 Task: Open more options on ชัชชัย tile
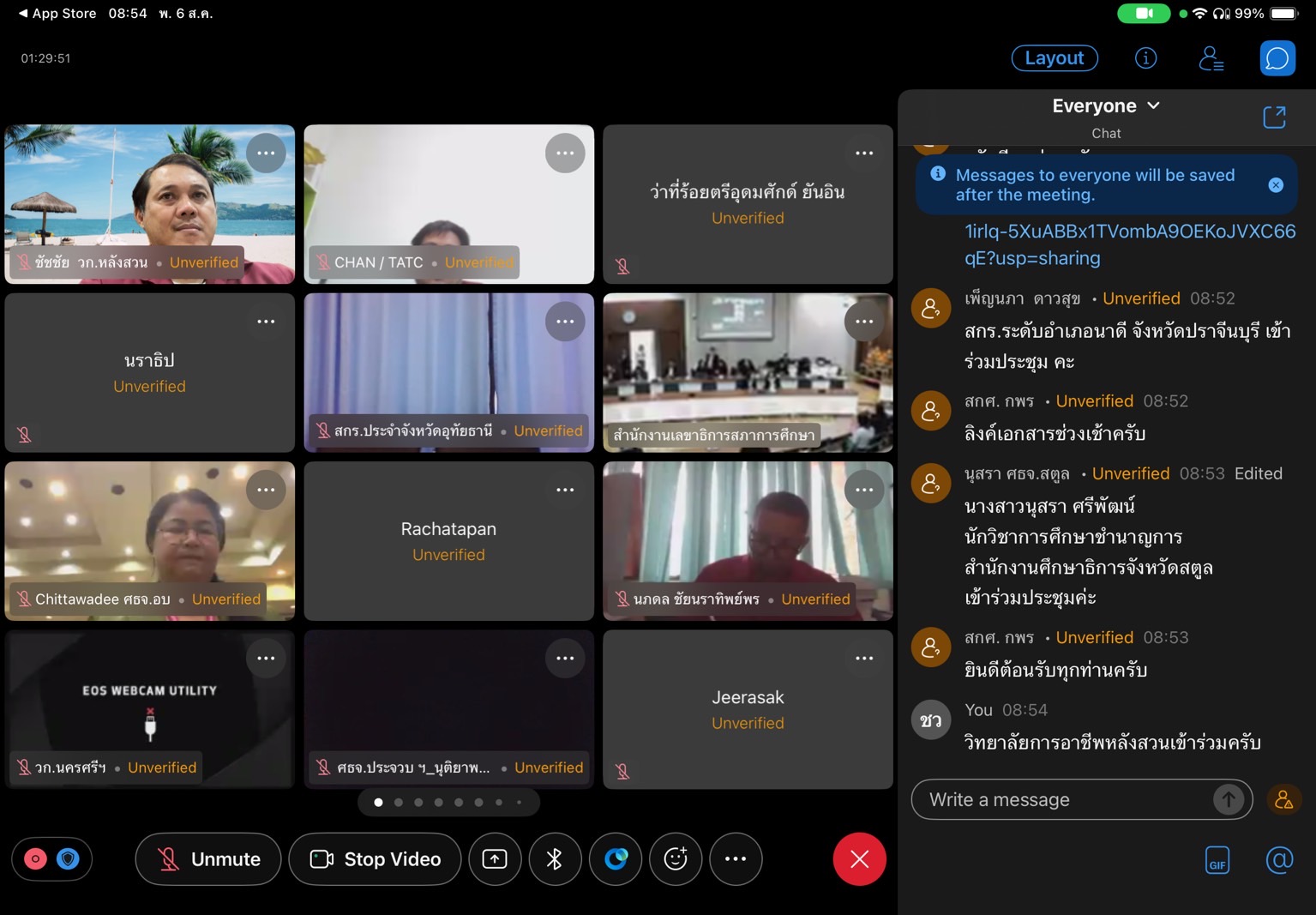tap(266, 154)
